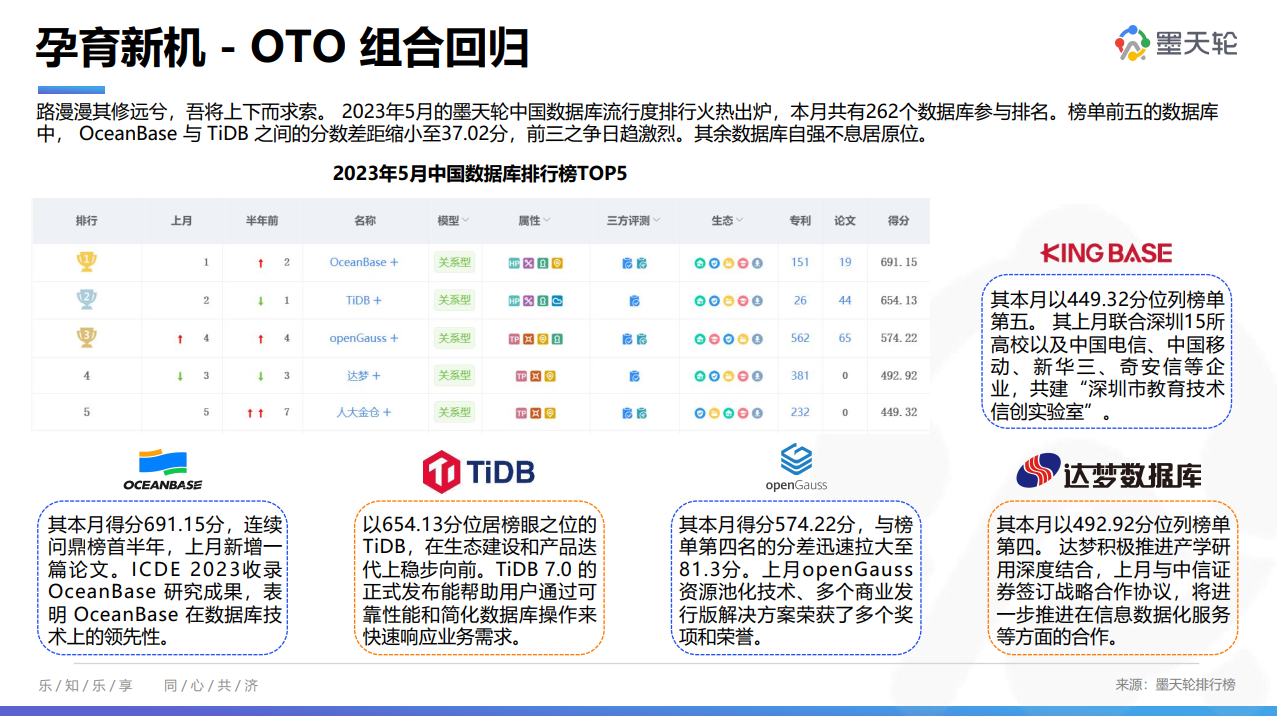1277x716 pixels.
Task: Click the KingBase logo
Action: [1106, 253]
